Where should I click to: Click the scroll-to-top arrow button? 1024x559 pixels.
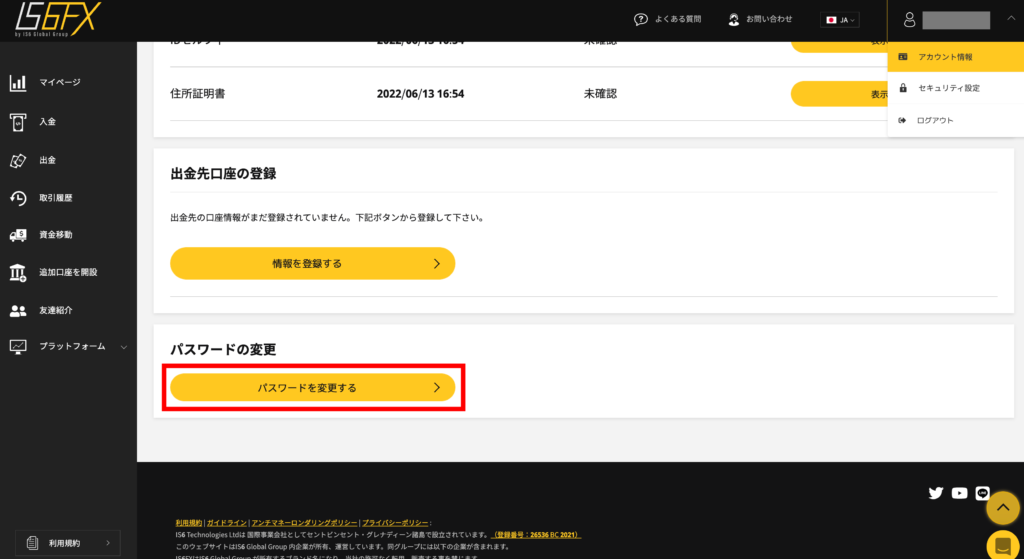(1003, 507)
